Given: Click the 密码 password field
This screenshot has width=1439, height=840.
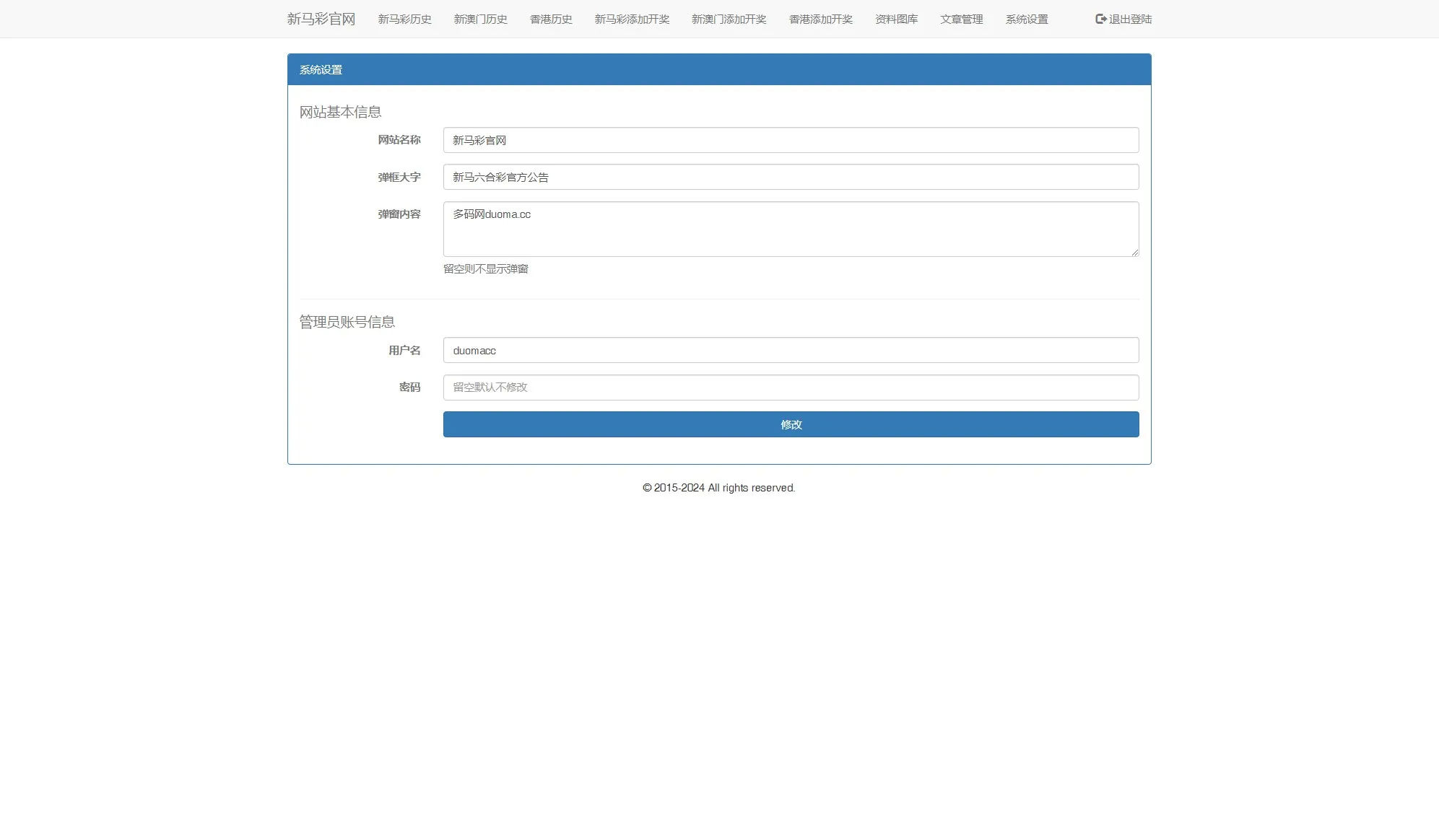Looking at the screenshot, I should [x=790, y=388].
